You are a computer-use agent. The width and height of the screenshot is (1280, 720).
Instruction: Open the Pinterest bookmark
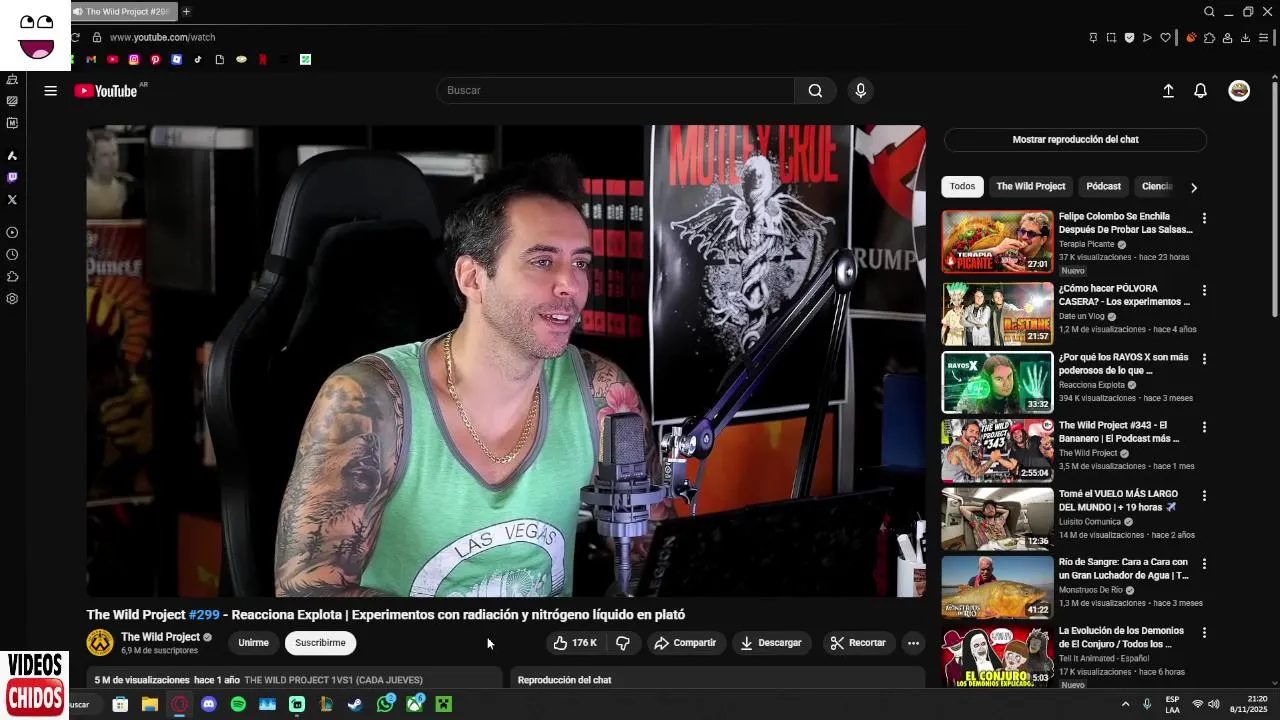155,59
